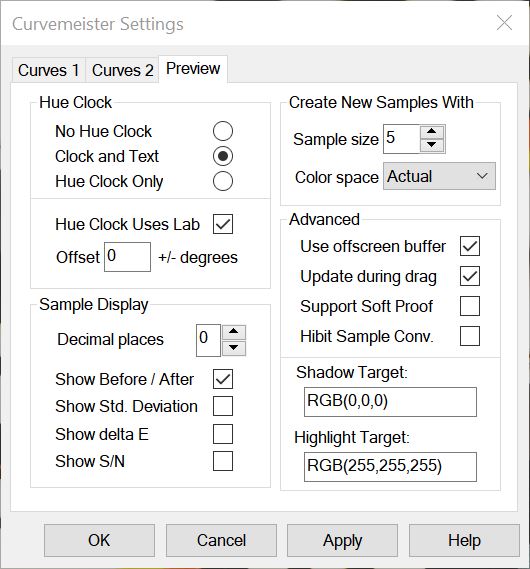
Task: Enable Show Std. Deviation checkbox
Action: point(223,406)
